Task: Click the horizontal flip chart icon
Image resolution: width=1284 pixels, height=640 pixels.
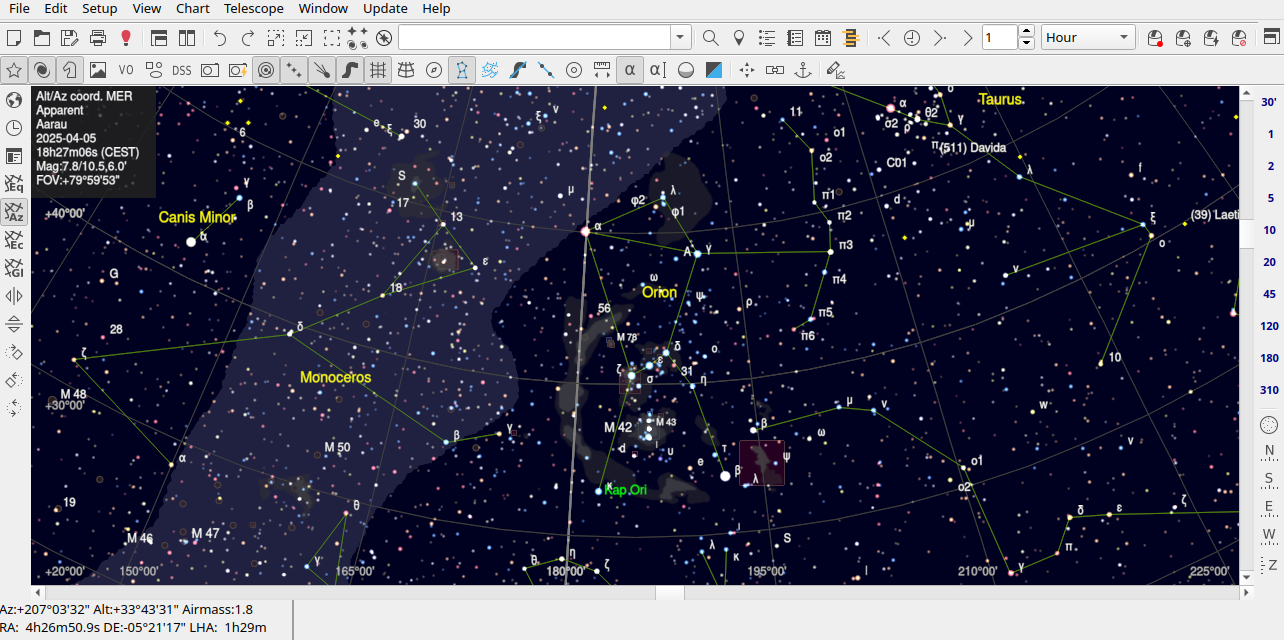Action: pos(14,296)
